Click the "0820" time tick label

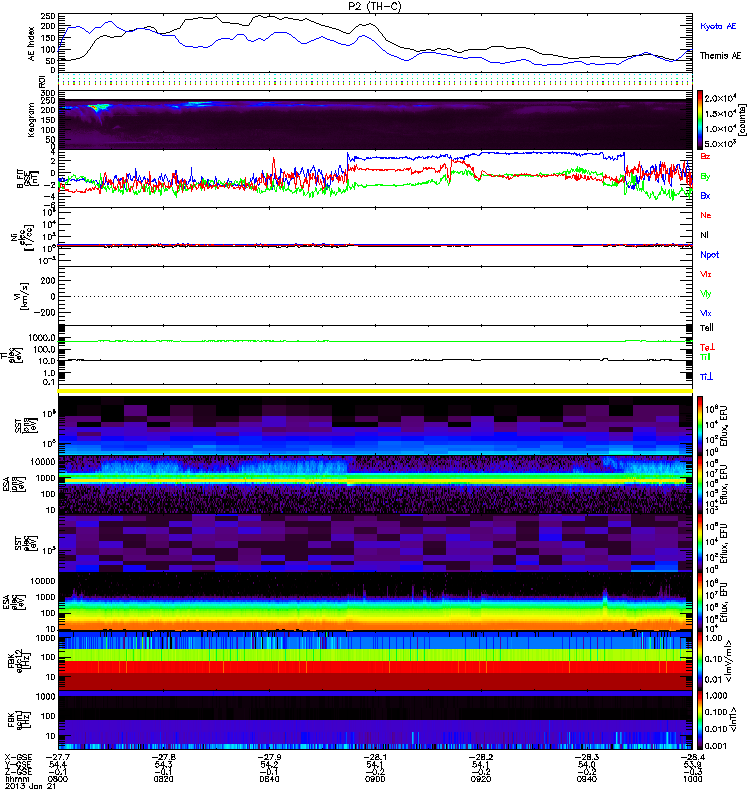point(163,779)
